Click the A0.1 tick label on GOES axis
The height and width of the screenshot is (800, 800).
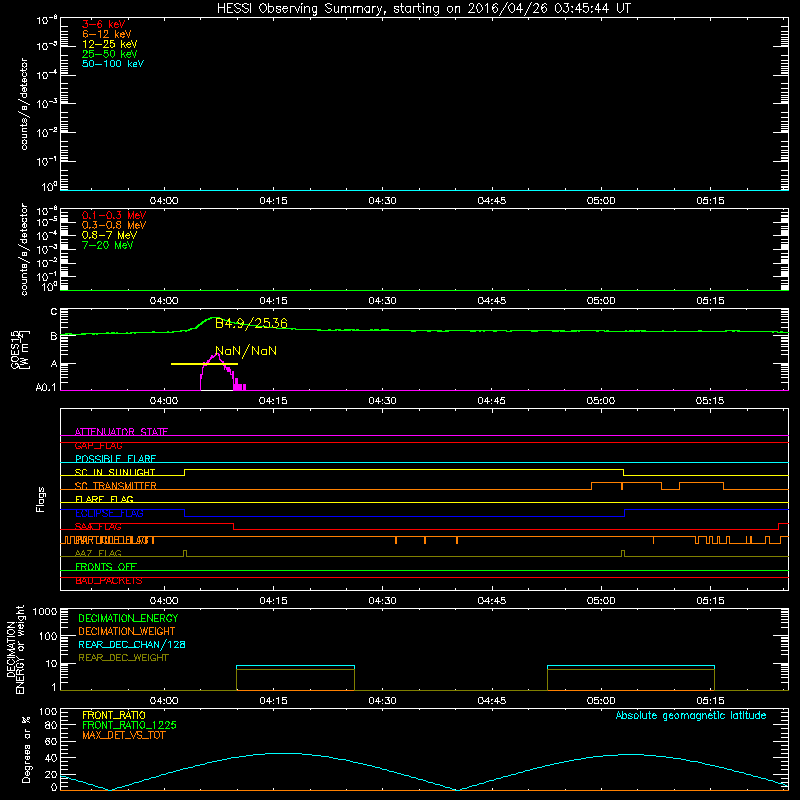pyautogui.click(x=46, y=388)
